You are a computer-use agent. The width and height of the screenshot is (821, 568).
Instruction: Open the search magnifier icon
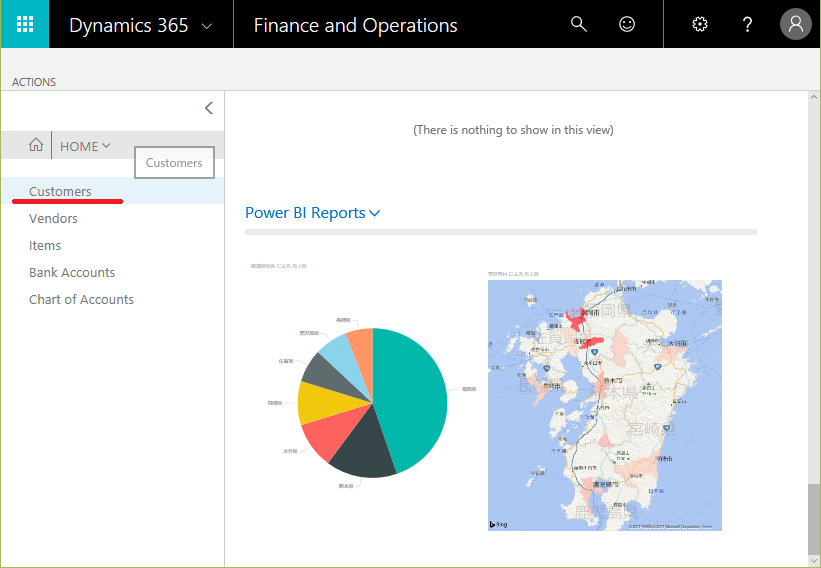click(579, 24)
